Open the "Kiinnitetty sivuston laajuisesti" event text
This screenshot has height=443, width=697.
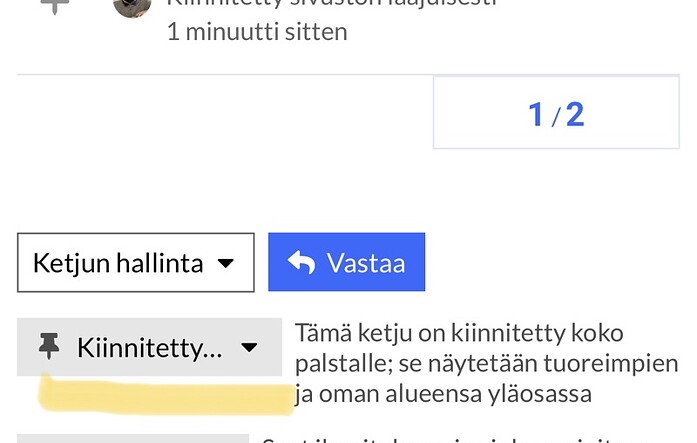click(330, 3)
